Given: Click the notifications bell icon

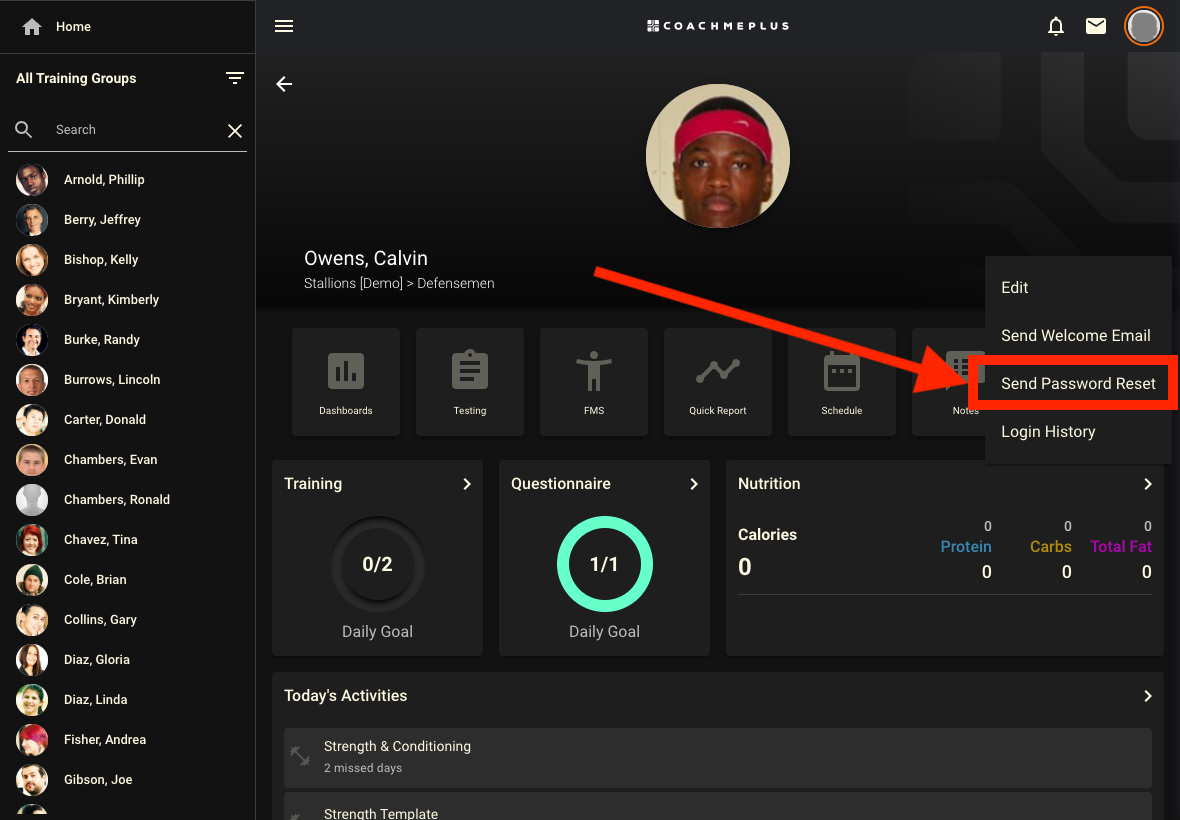Looking at the screenshot, I should pyautogui.click(x=1056, y=26).
